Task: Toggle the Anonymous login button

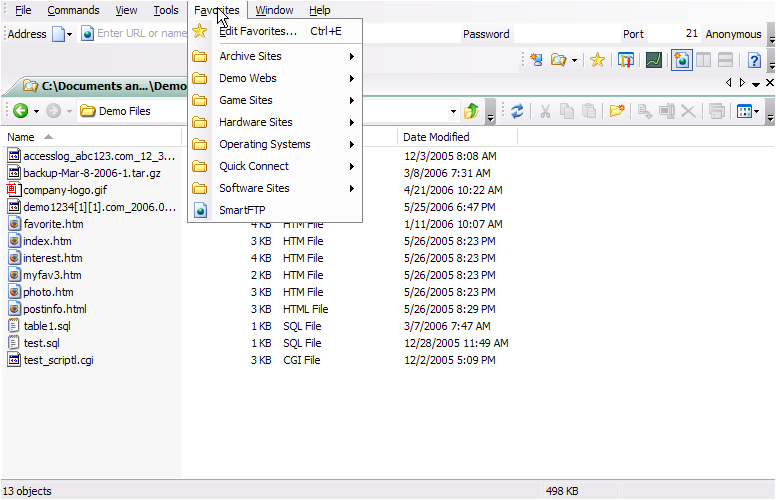Action: coord(733,34)
